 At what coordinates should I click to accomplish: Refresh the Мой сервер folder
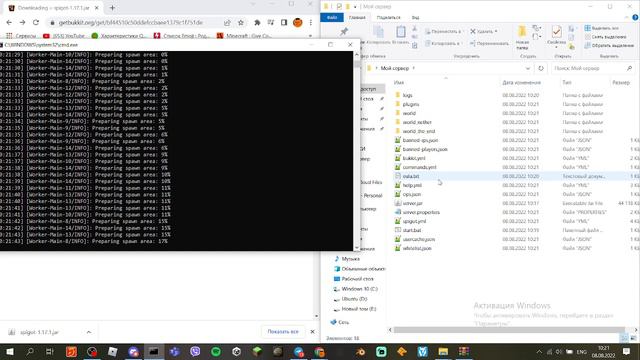[x=541, y=68]
